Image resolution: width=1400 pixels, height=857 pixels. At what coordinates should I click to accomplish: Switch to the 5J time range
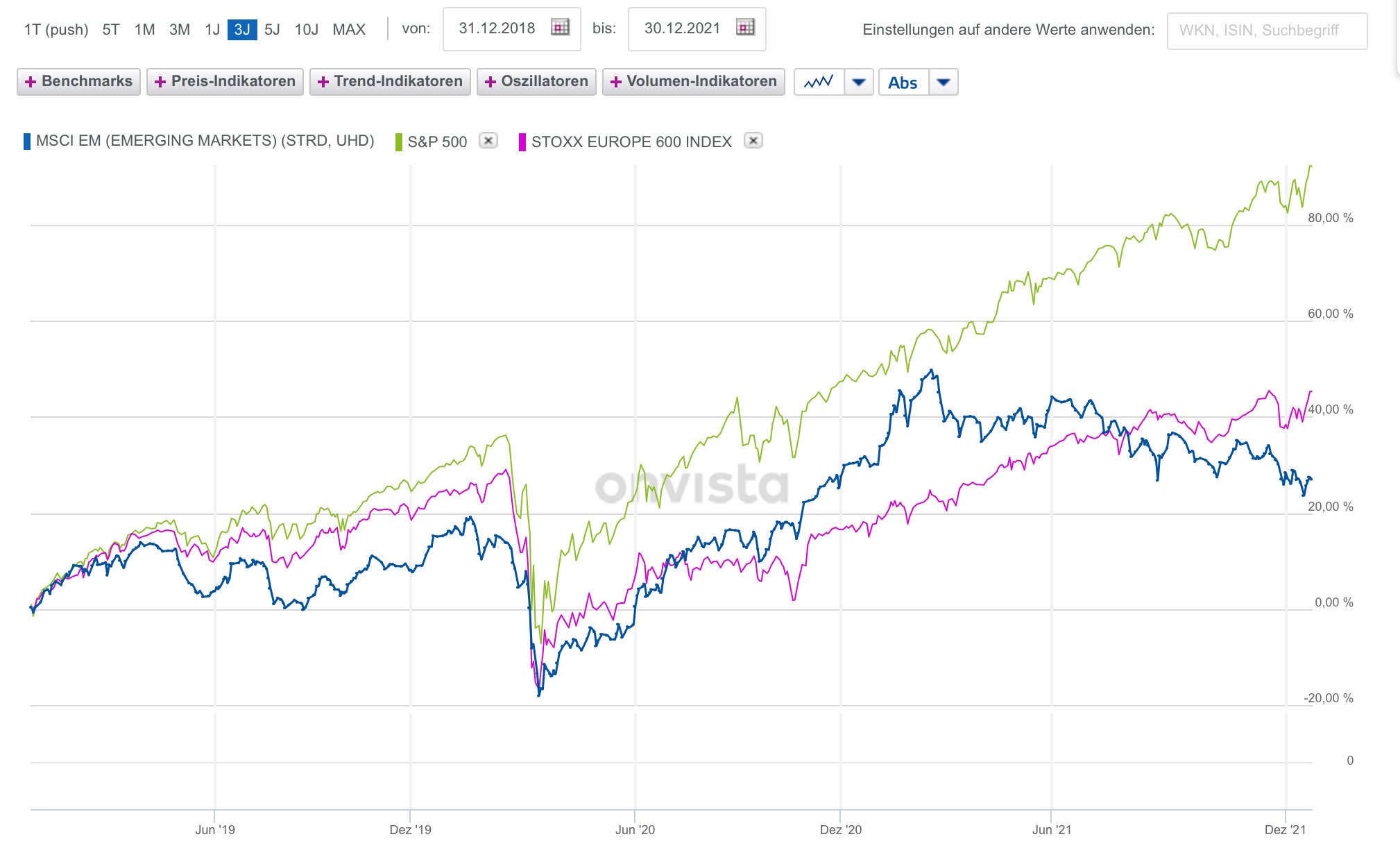(272, 29)
